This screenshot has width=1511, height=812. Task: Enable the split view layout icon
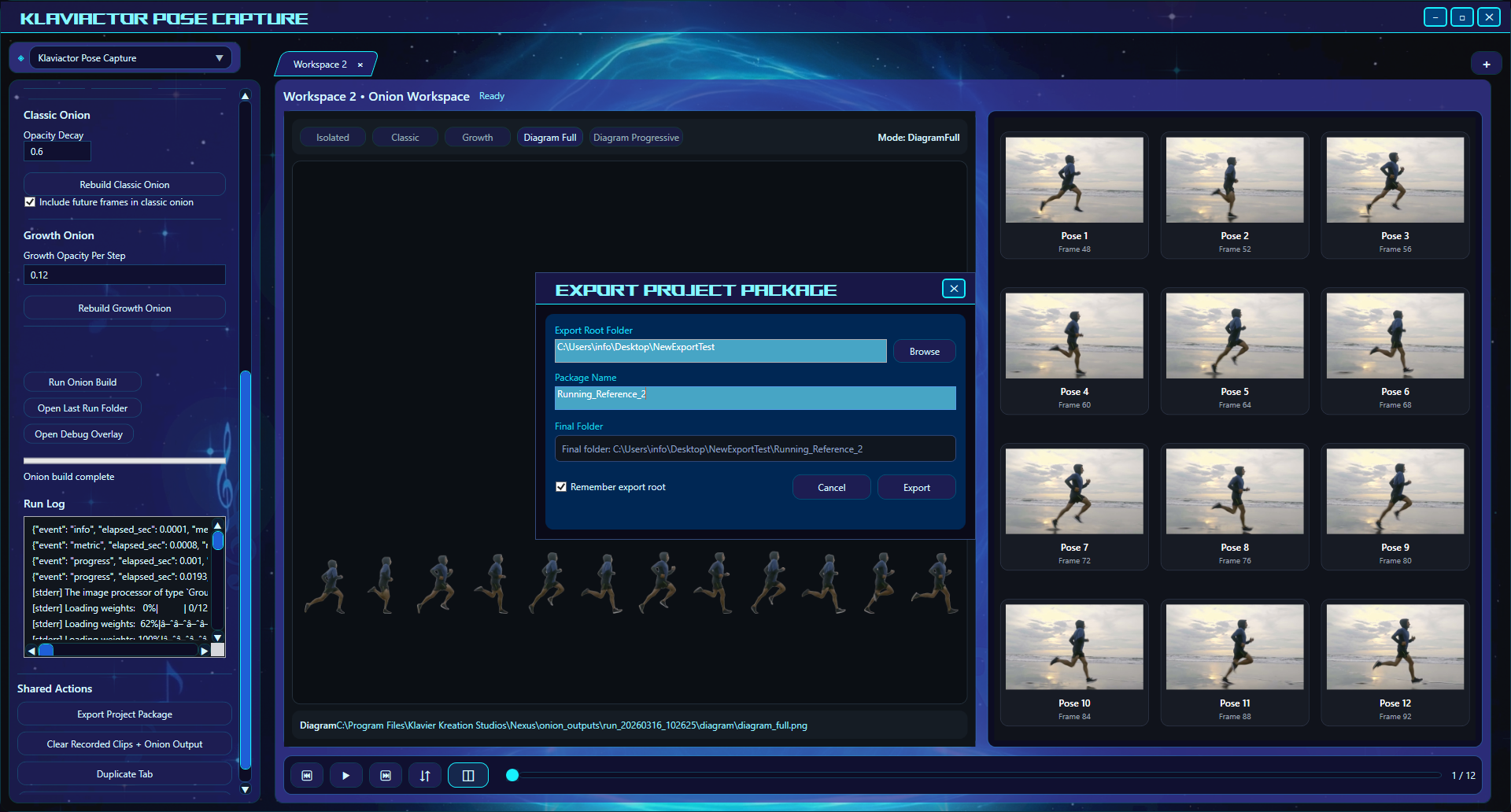click(468, 775)
